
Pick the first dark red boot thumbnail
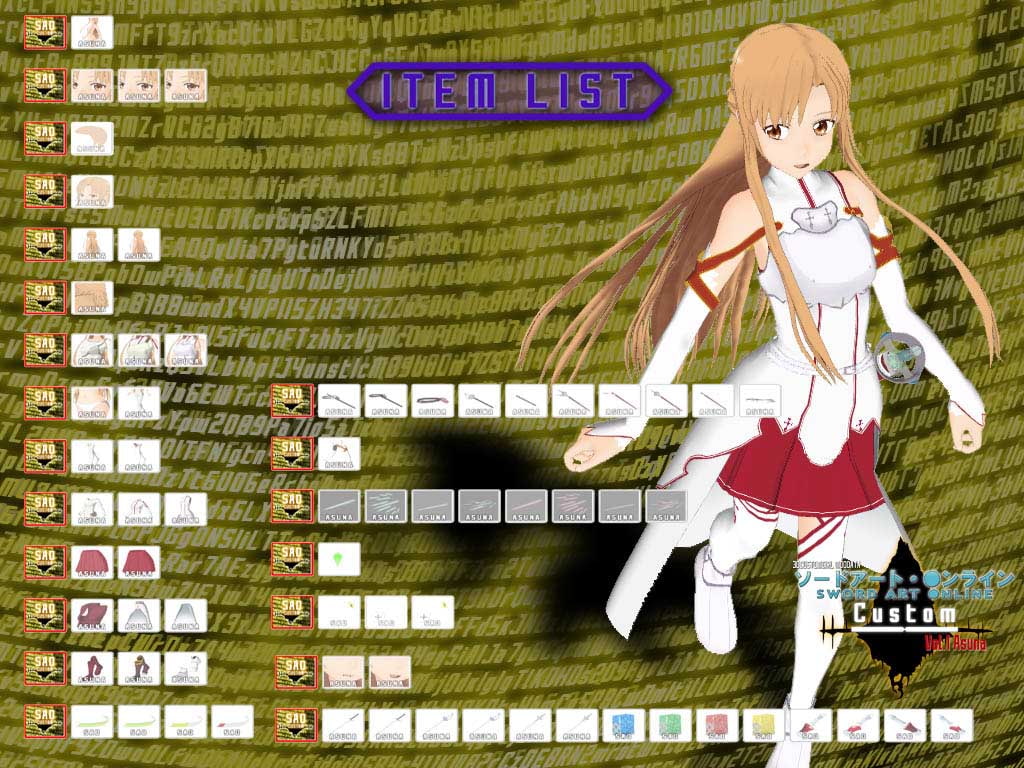pos(92,668)
